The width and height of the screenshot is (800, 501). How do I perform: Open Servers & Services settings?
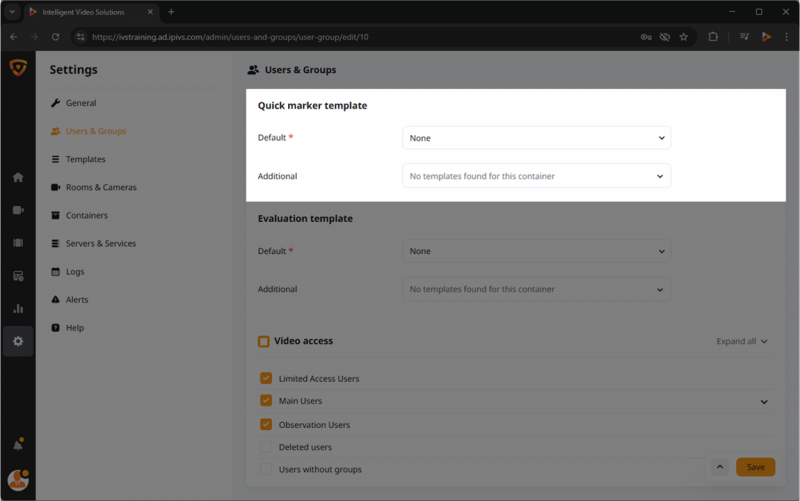click(x=101, y=243)
